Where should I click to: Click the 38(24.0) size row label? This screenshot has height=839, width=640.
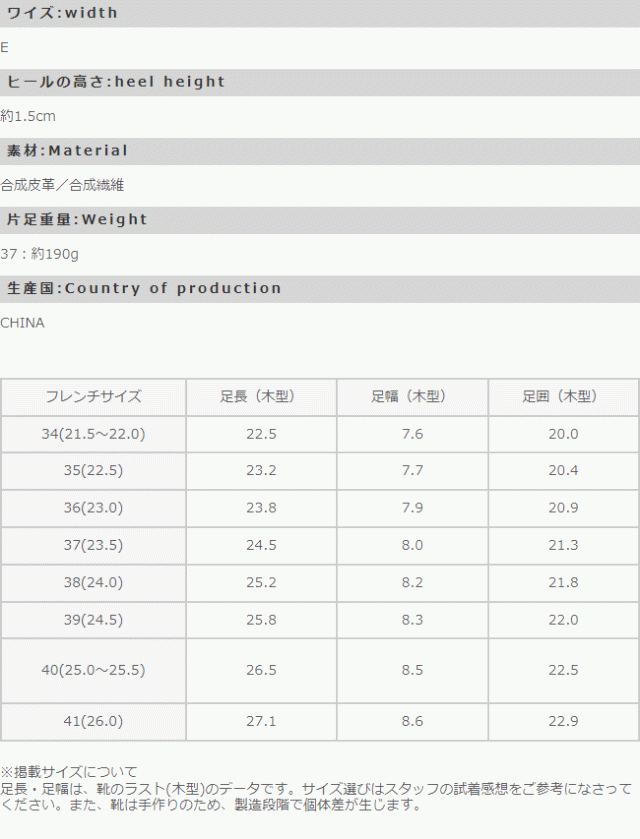click(x=93, y=583)
